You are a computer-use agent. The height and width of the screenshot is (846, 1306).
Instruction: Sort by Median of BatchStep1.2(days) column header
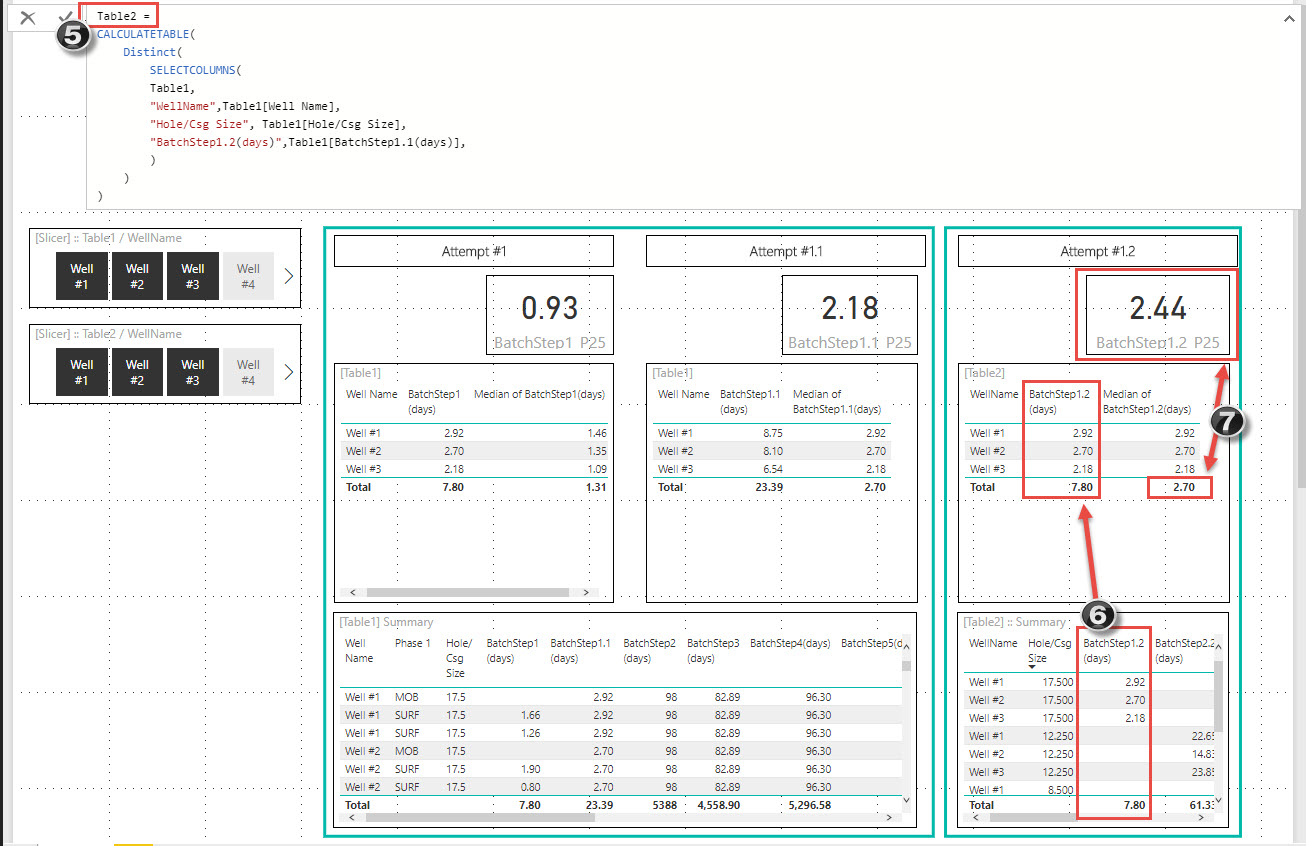pyautogui.click(x=1147, y=401)
